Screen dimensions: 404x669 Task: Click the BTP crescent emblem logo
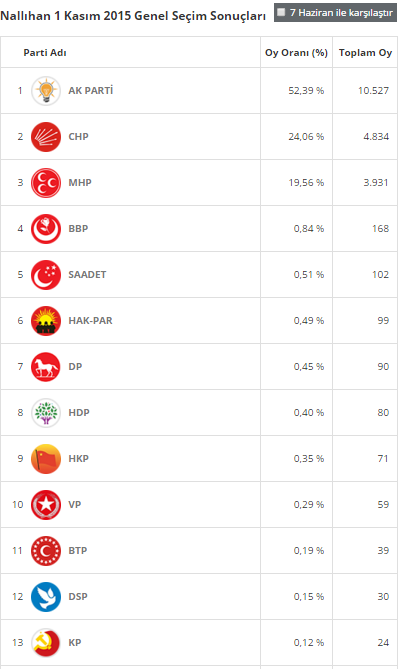[46, 551]
